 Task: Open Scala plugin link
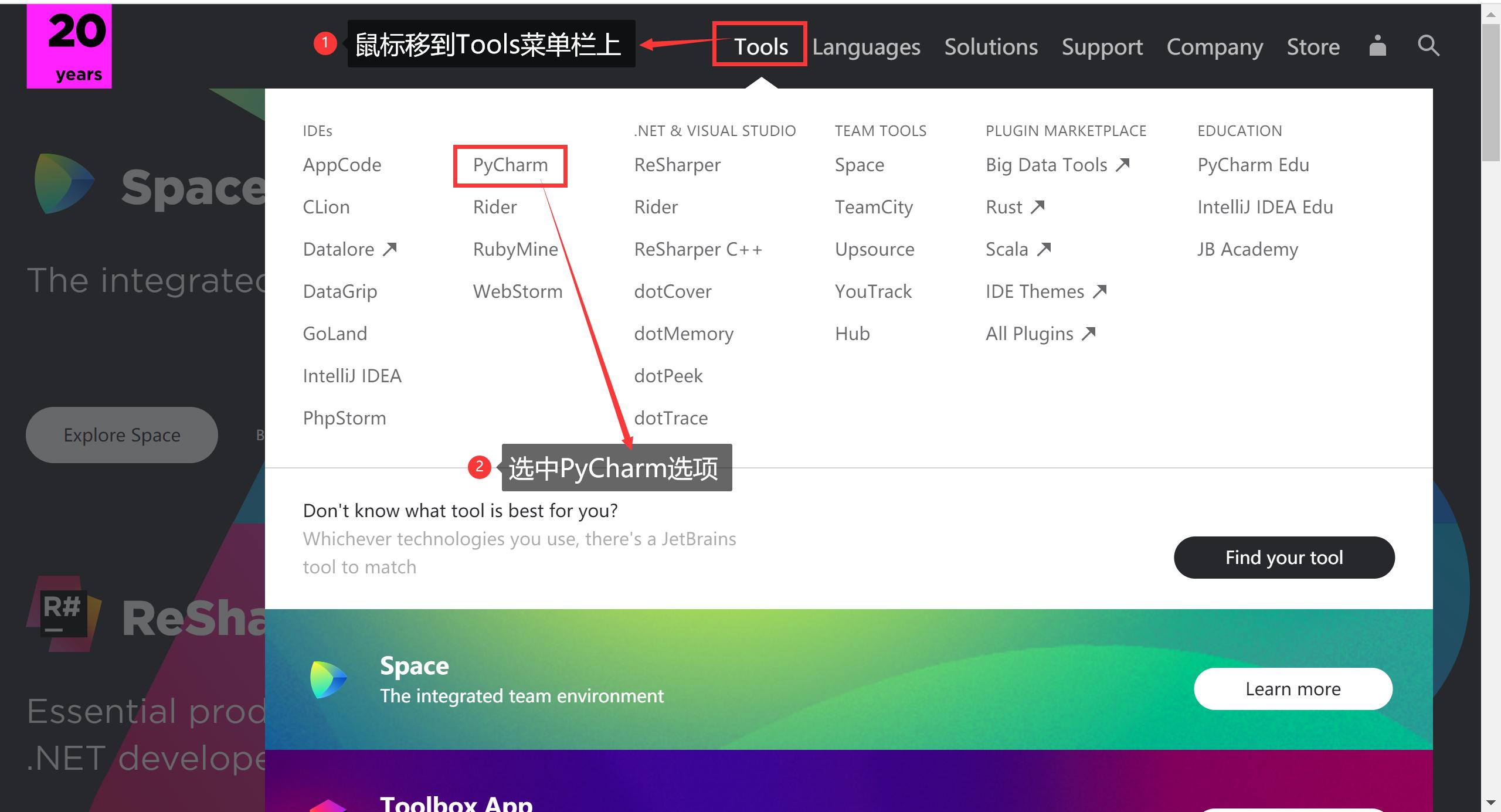[1018, 249]
